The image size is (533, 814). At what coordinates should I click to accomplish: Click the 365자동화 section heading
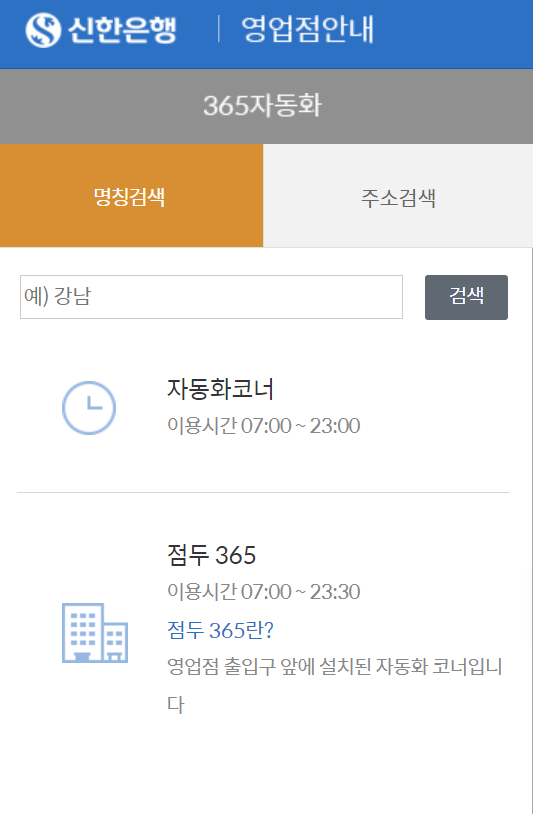pyautogui.click(x=263, y=105)
